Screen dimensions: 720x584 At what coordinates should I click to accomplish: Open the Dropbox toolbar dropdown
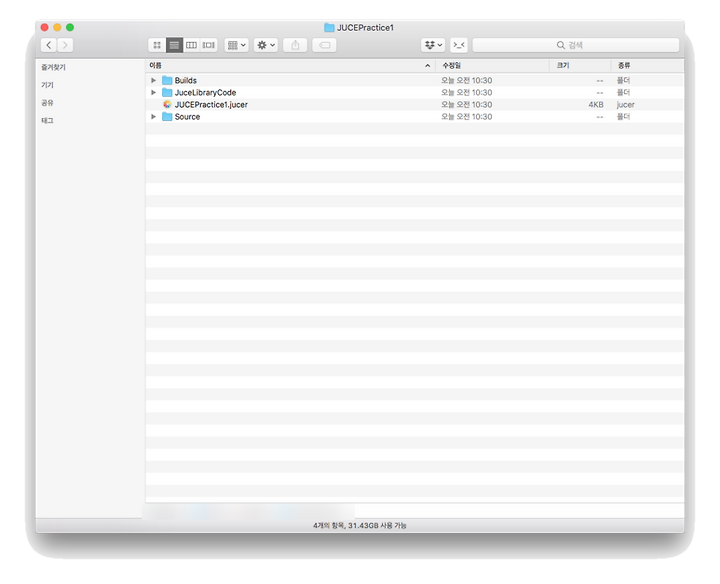[433, 45]
